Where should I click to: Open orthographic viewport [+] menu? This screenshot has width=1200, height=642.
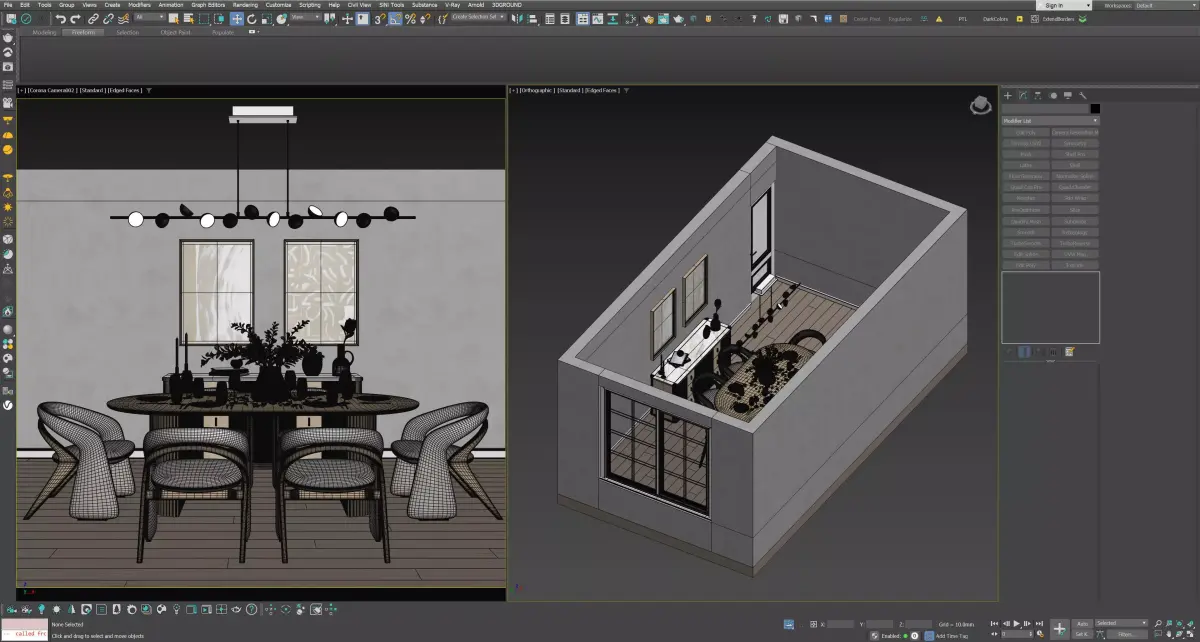[513, 90]
